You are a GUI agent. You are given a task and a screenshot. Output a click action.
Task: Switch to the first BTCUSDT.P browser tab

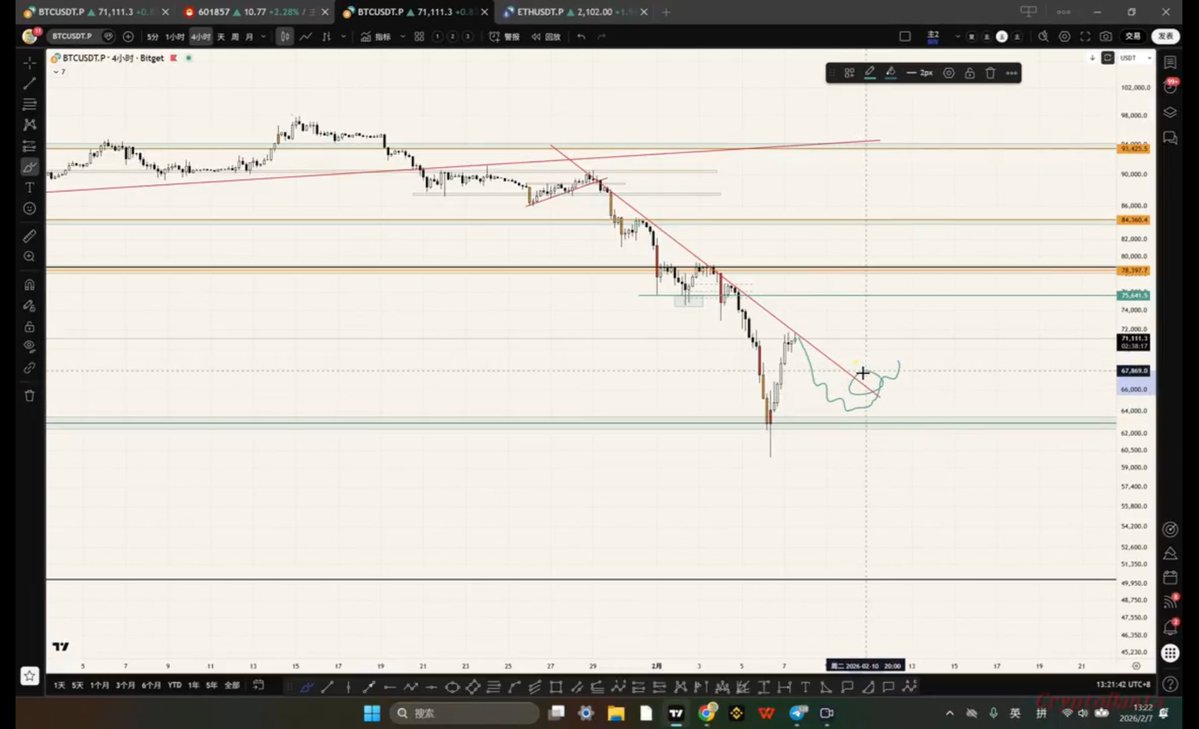[x=96, y=12]
